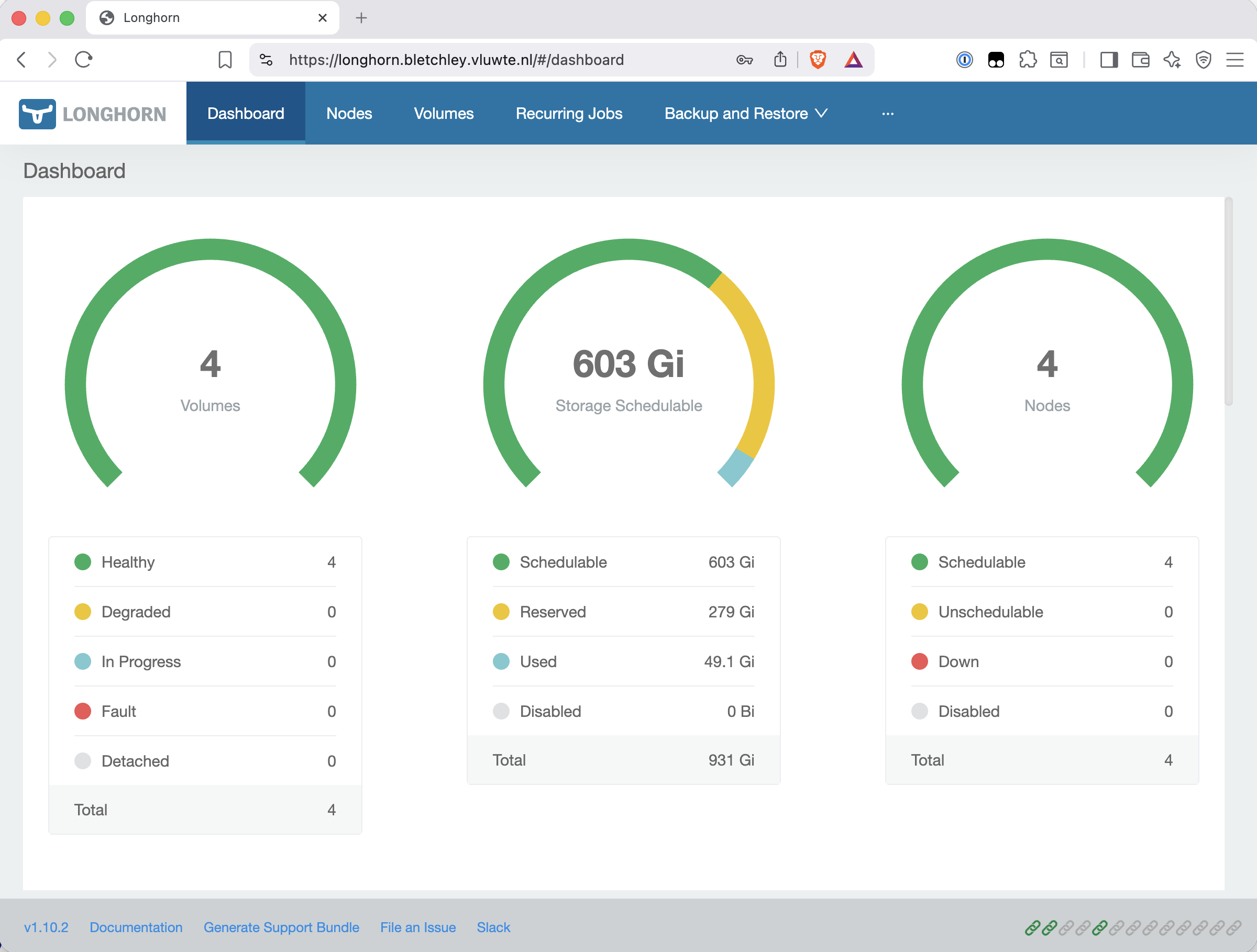Click the Brave Rewards triangle icon
1257x952 pixels.
click(854, 59)
